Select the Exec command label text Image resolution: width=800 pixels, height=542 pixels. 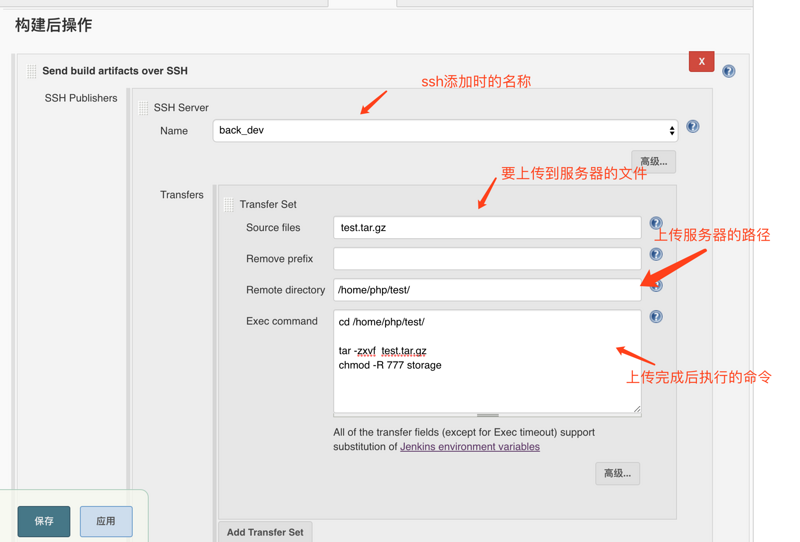[x=282, y=321]
